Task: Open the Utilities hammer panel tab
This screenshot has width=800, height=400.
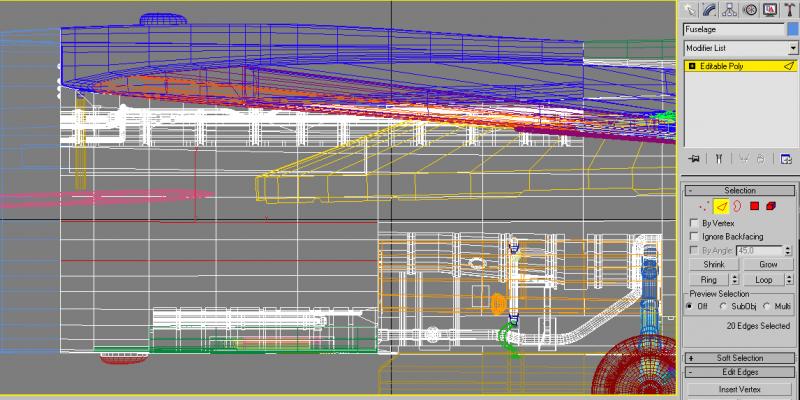Action: [x=790, y=9]
